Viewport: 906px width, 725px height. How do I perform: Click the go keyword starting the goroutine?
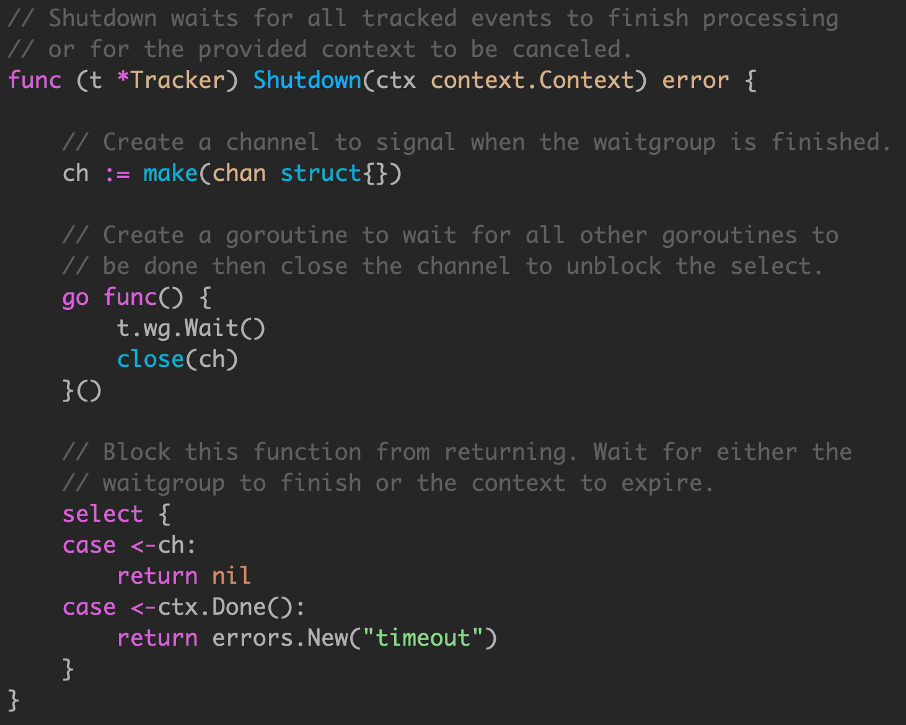(x=75, y=298)
